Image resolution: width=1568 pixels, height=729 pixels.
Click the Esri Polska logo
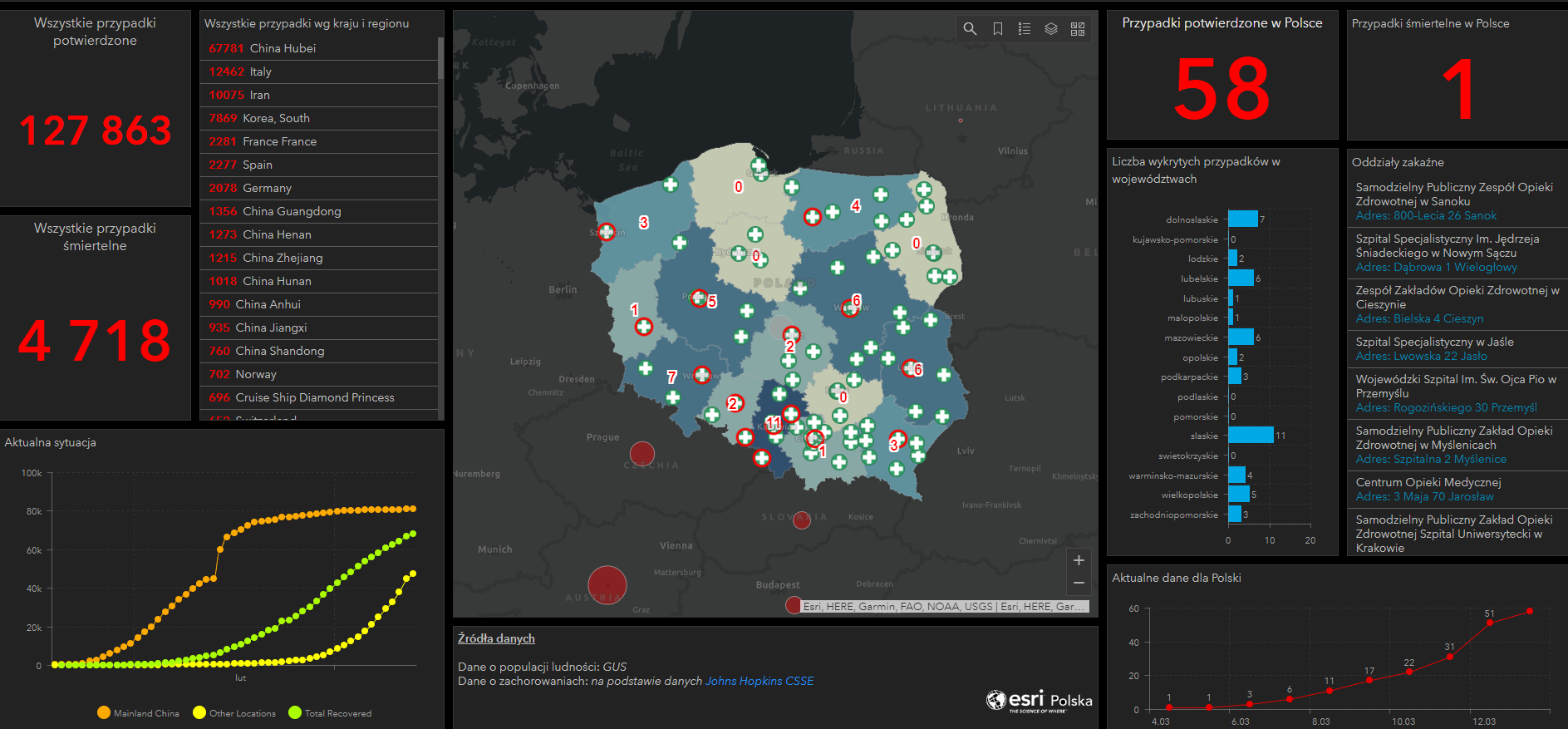click(1039, 701)
